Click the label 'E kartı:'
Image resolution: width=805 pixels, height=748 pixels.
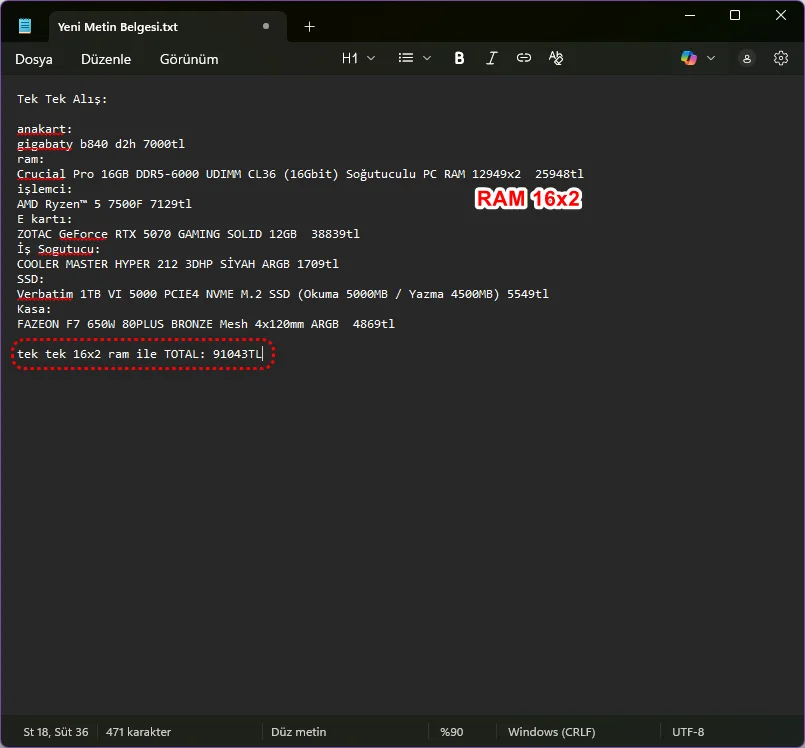(45, 219)
